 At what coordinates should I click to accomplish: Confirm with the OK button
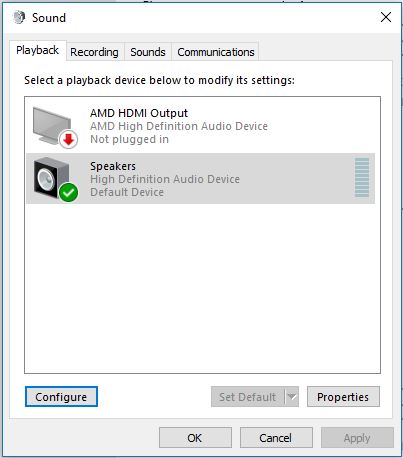tap(195, 438)
